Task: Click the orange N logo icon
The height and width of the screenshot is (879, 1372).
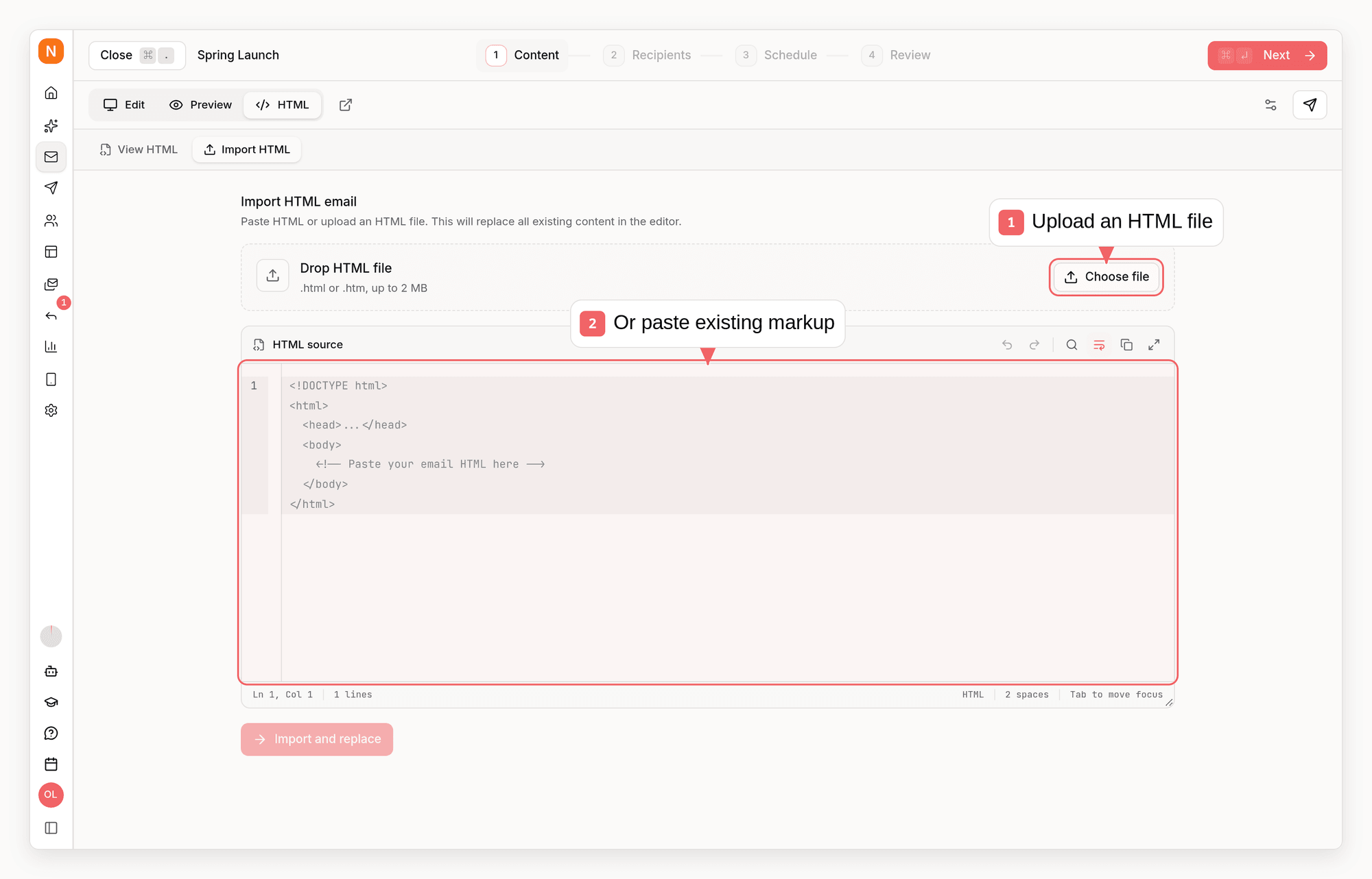Action: pyautogui.click(x=51, y=51)
